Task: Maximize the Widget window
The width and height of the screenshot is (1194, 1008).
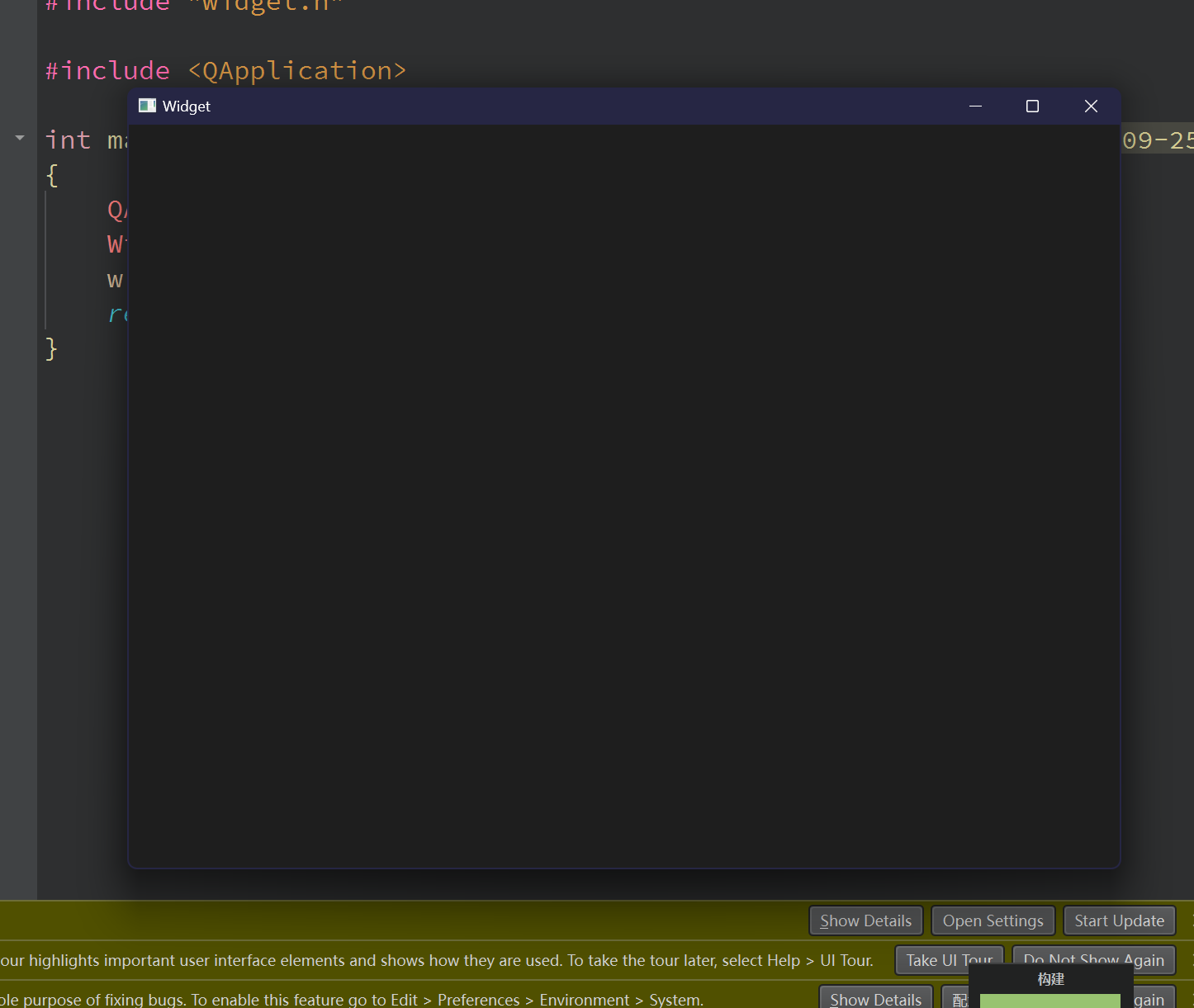Action: (1032, 106)
